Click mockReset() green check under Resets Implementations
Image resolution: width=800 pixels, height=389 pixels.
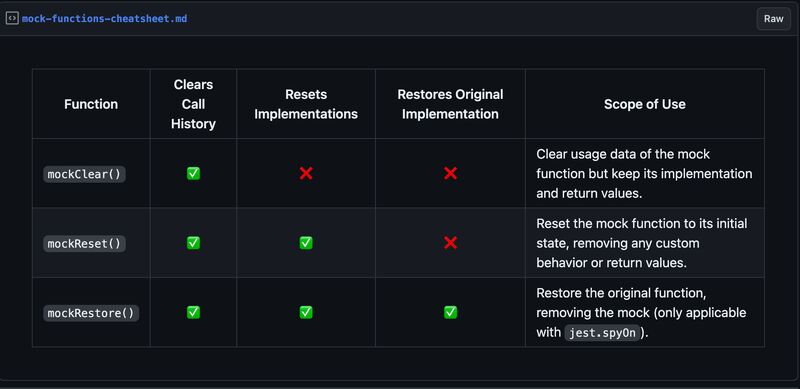click(x=306, y=243)
